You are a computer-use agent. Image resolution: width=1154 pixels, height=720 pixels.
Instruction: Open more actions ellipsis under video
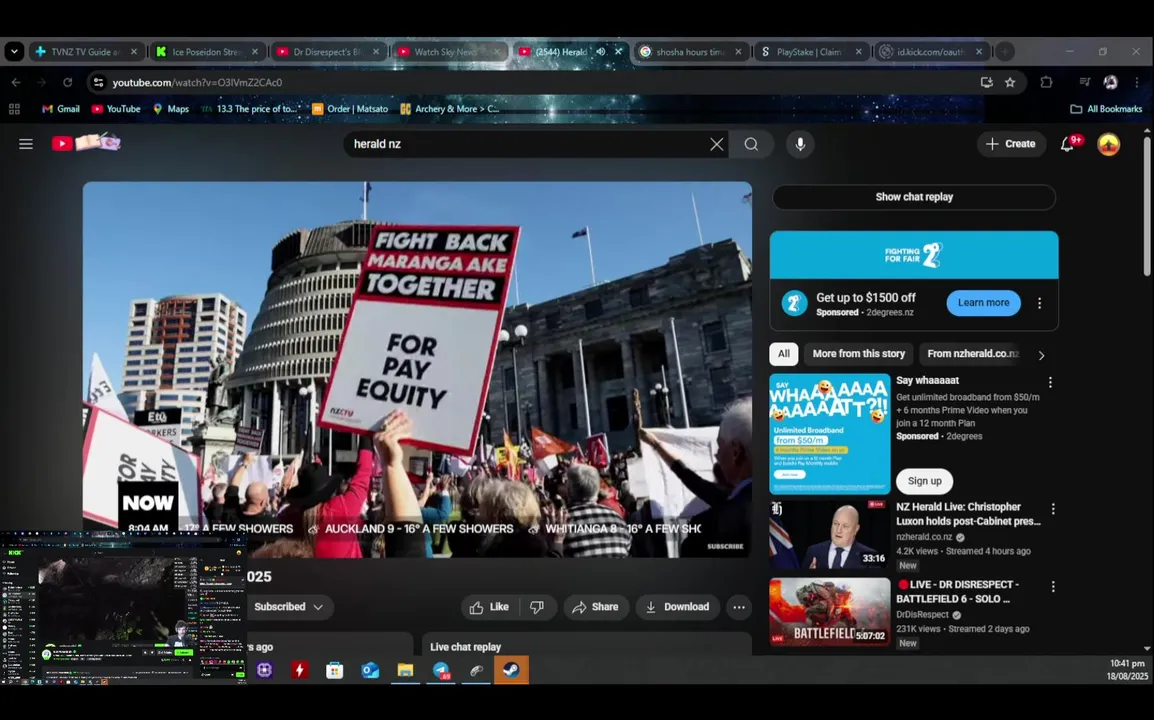pos(738,607)
